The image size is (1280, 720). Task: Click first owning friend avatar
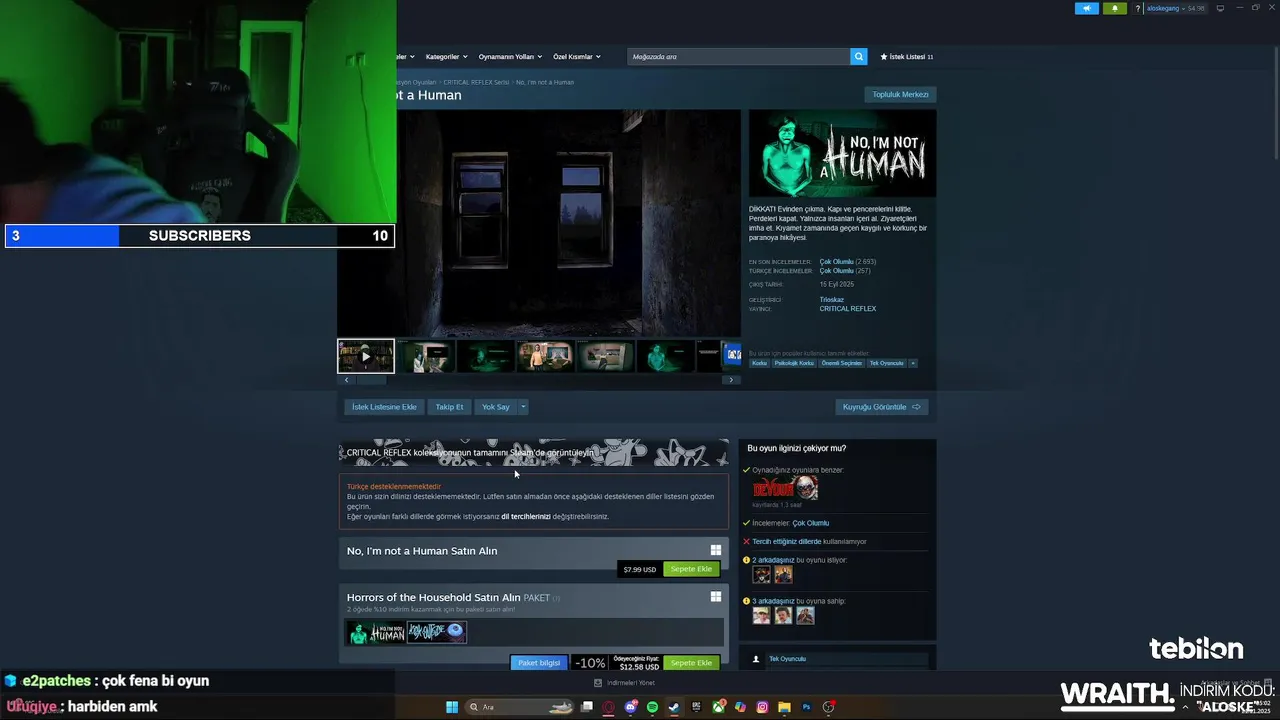pos(762,615)
